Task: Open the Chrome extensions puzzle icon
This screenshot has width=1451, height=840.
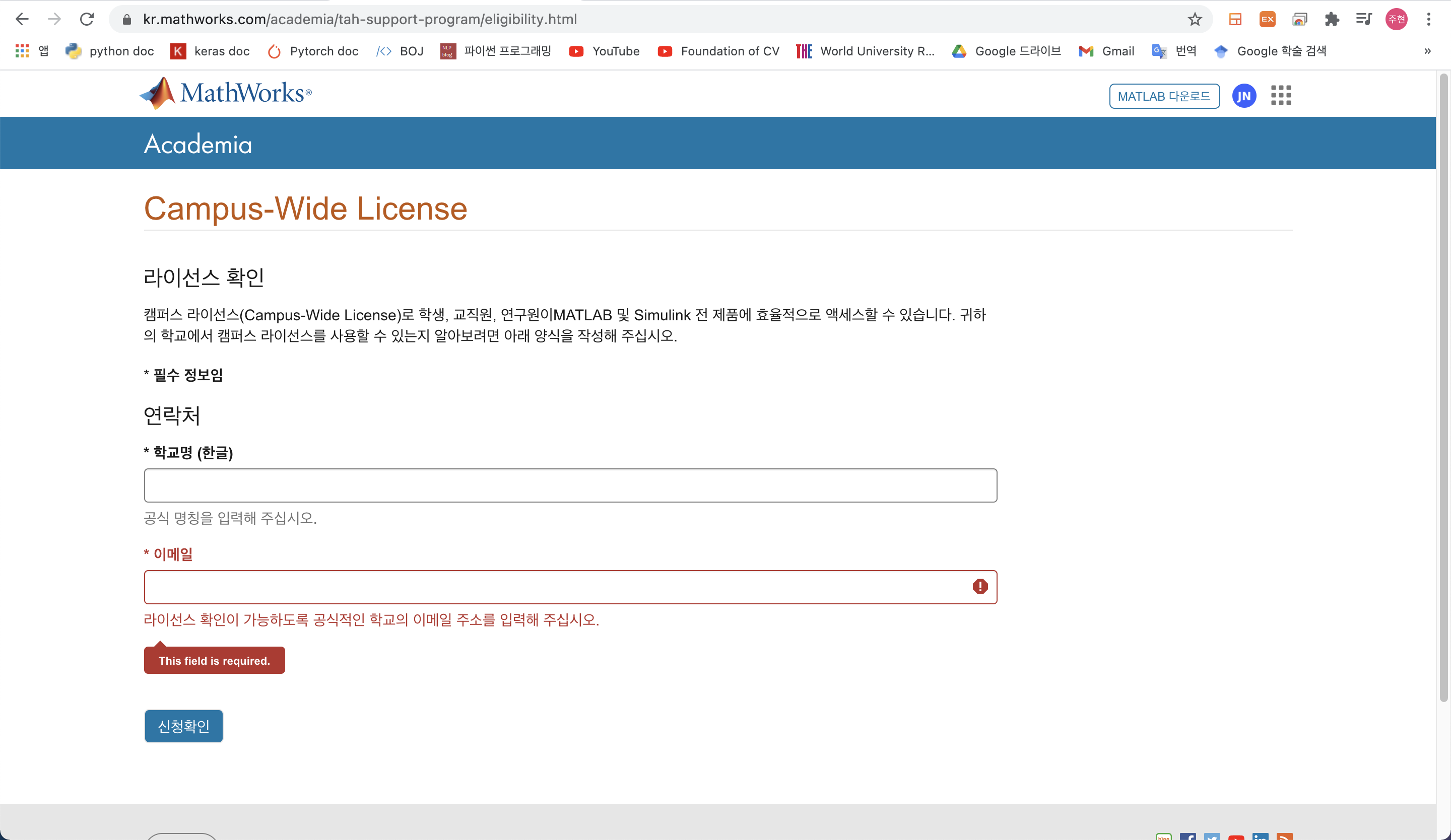Action: click(x=1332, y=20)
